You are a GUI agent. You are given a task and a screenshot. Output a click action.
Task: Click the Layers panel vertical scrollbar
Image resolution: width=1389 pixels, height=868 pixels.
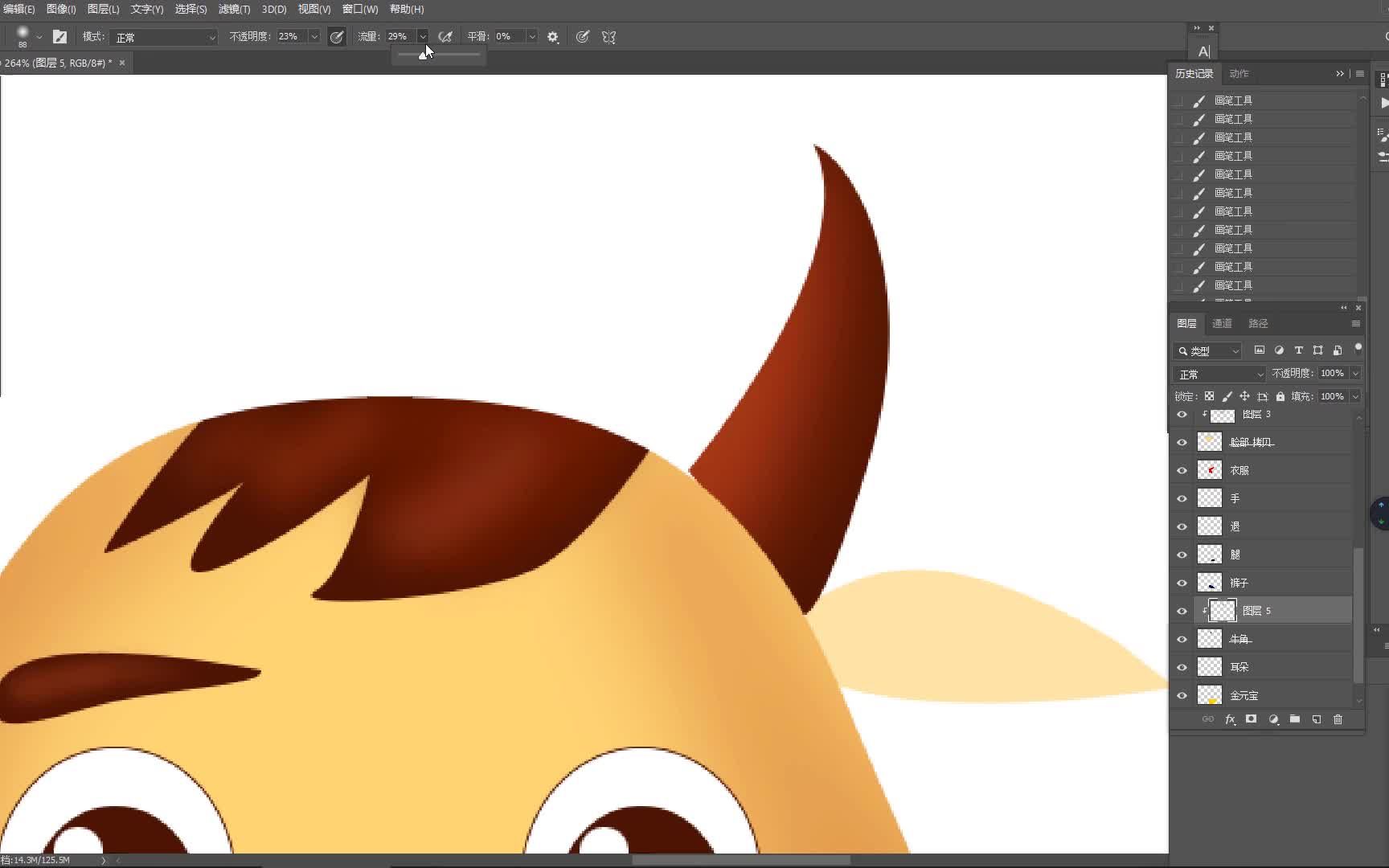pyautogui.click(x=1358, y=615)
